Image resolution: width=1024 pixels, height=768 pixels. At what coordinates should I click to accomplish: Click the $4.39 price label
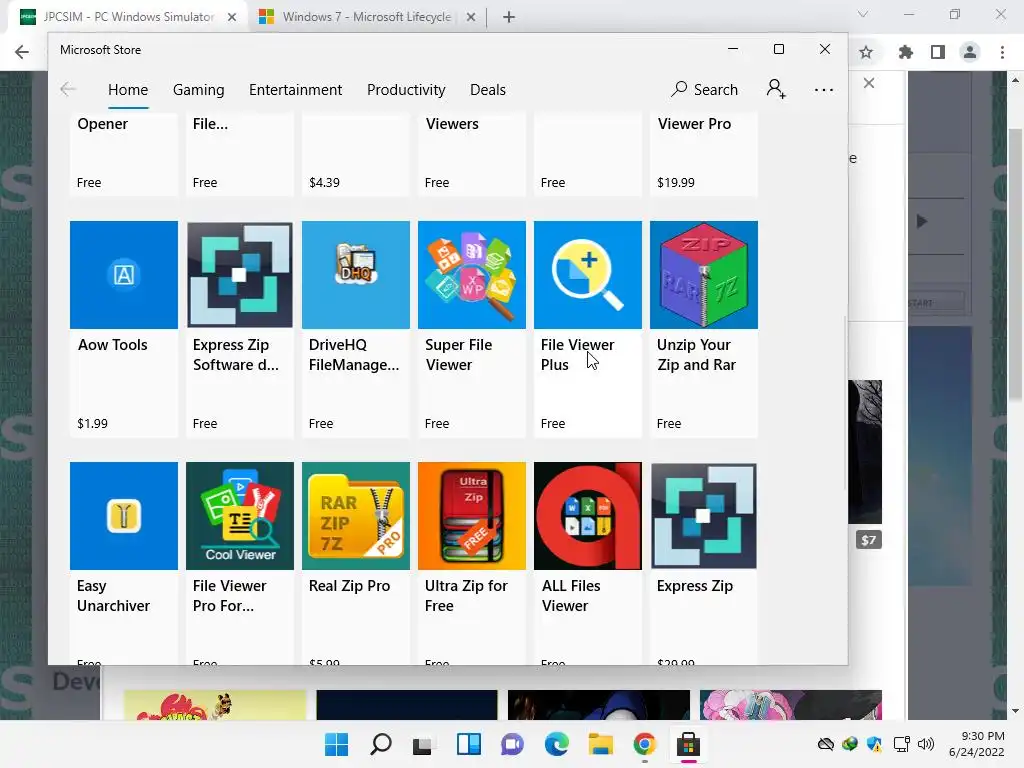(325, 182)
